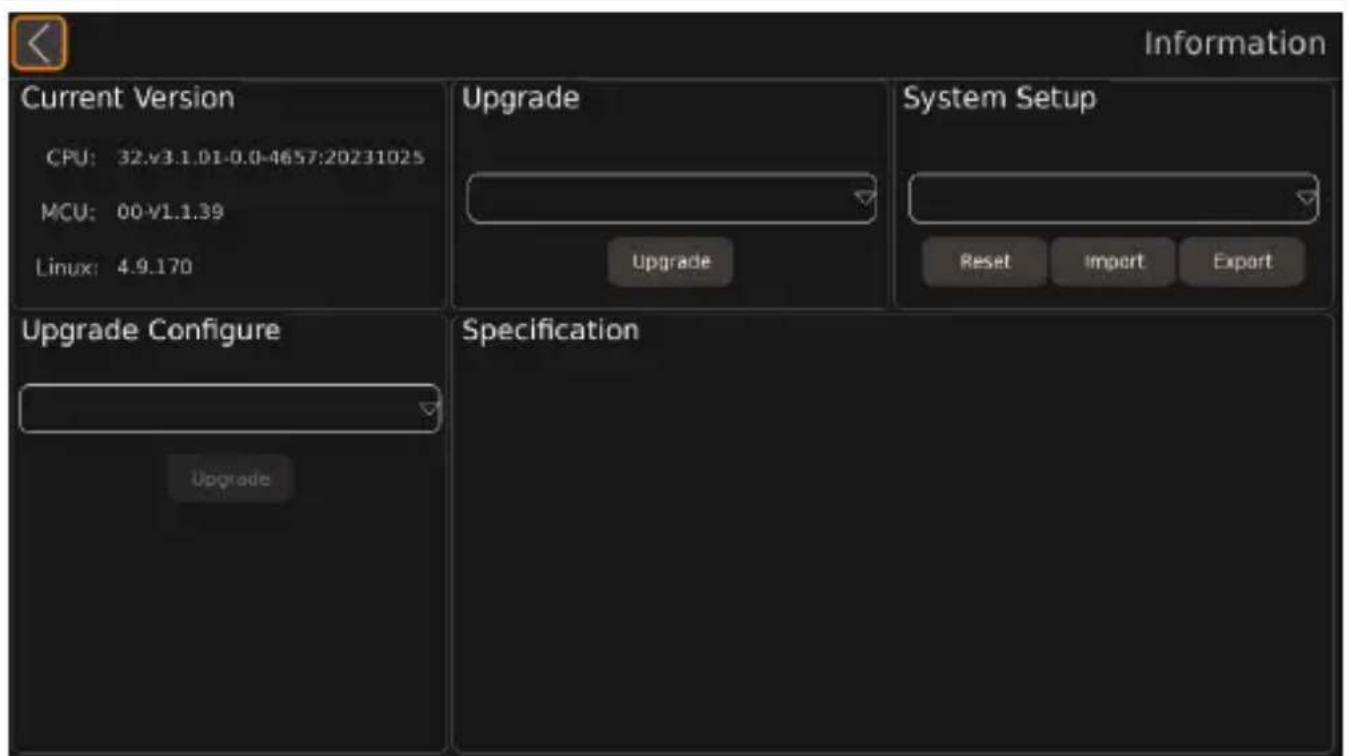Click the Upgrade Configure heading
Image resolution: width=1348 pixels, height=756 pixels.
point(151,331)
